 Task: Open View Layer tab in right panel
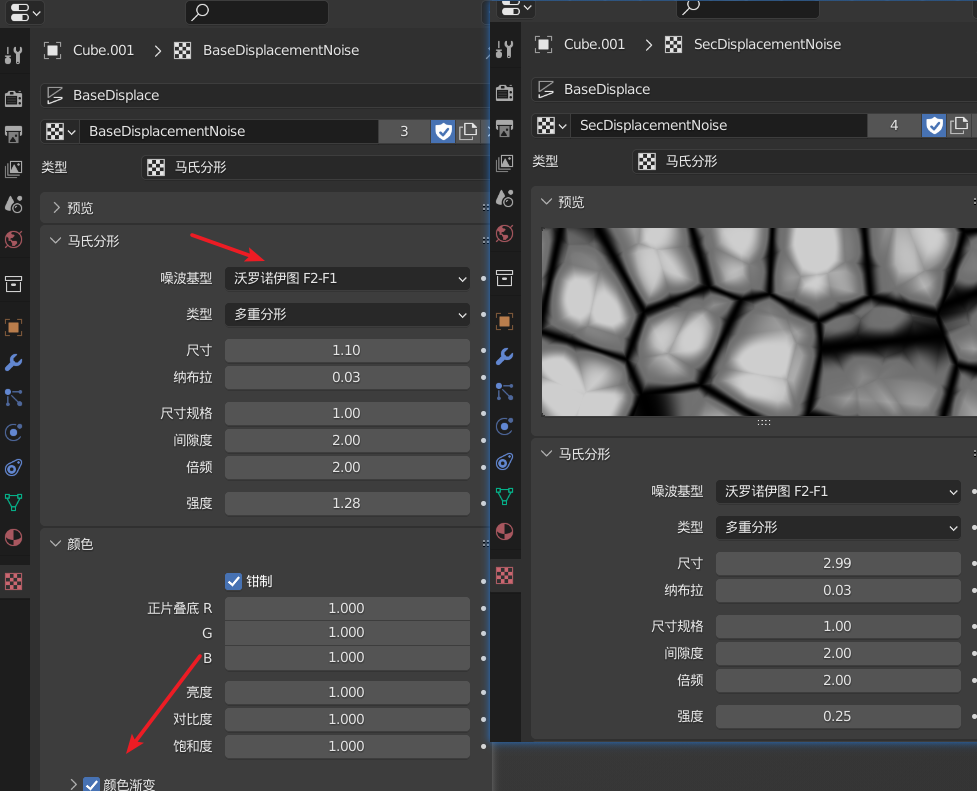point(505,163)
